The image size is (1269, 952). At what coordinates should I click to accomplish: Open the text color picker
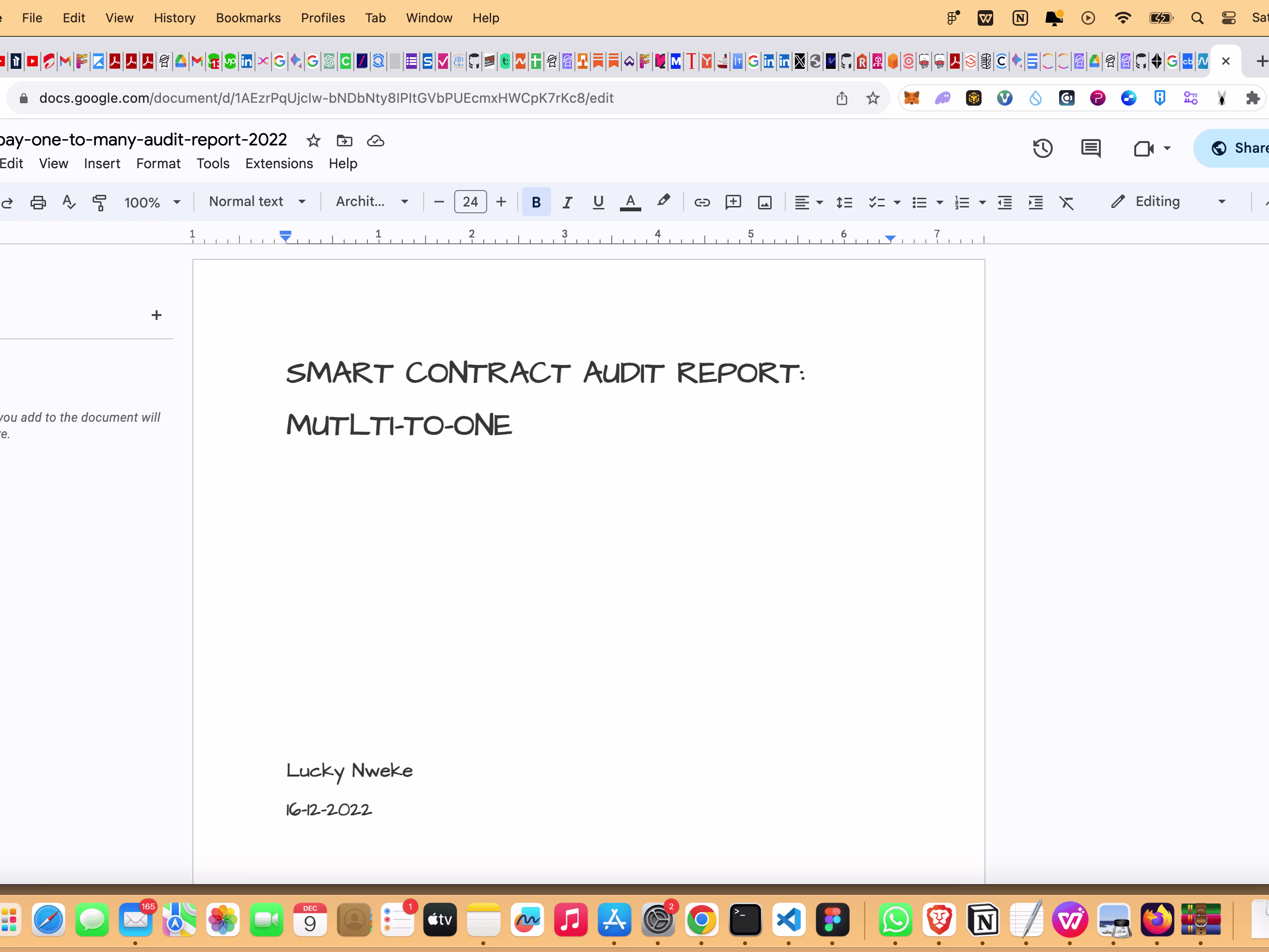pyautogui.click(x=630, y=202)
